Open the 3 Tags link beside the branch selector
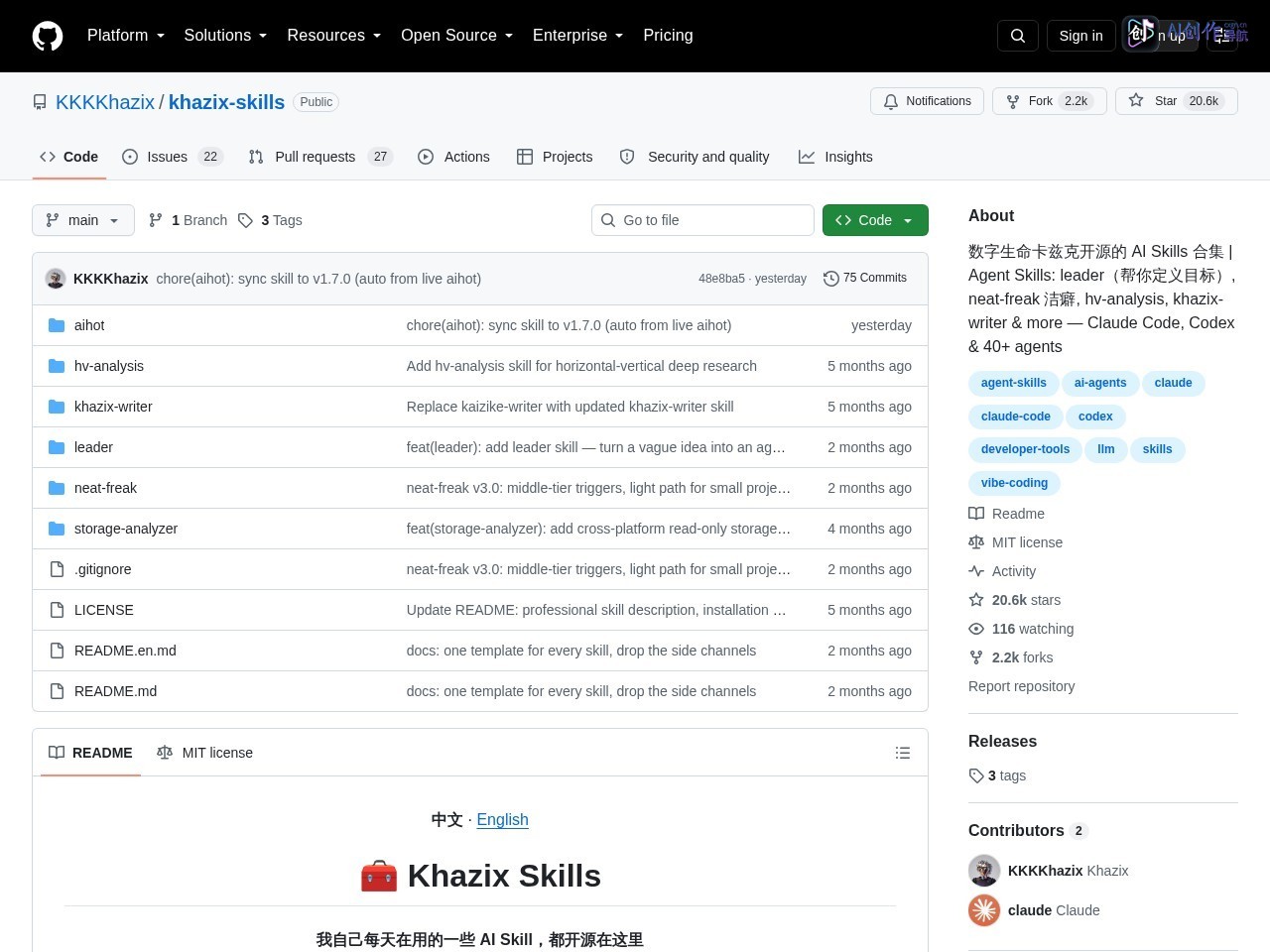This screenshot has width=1270, height=952. [270, 220]
